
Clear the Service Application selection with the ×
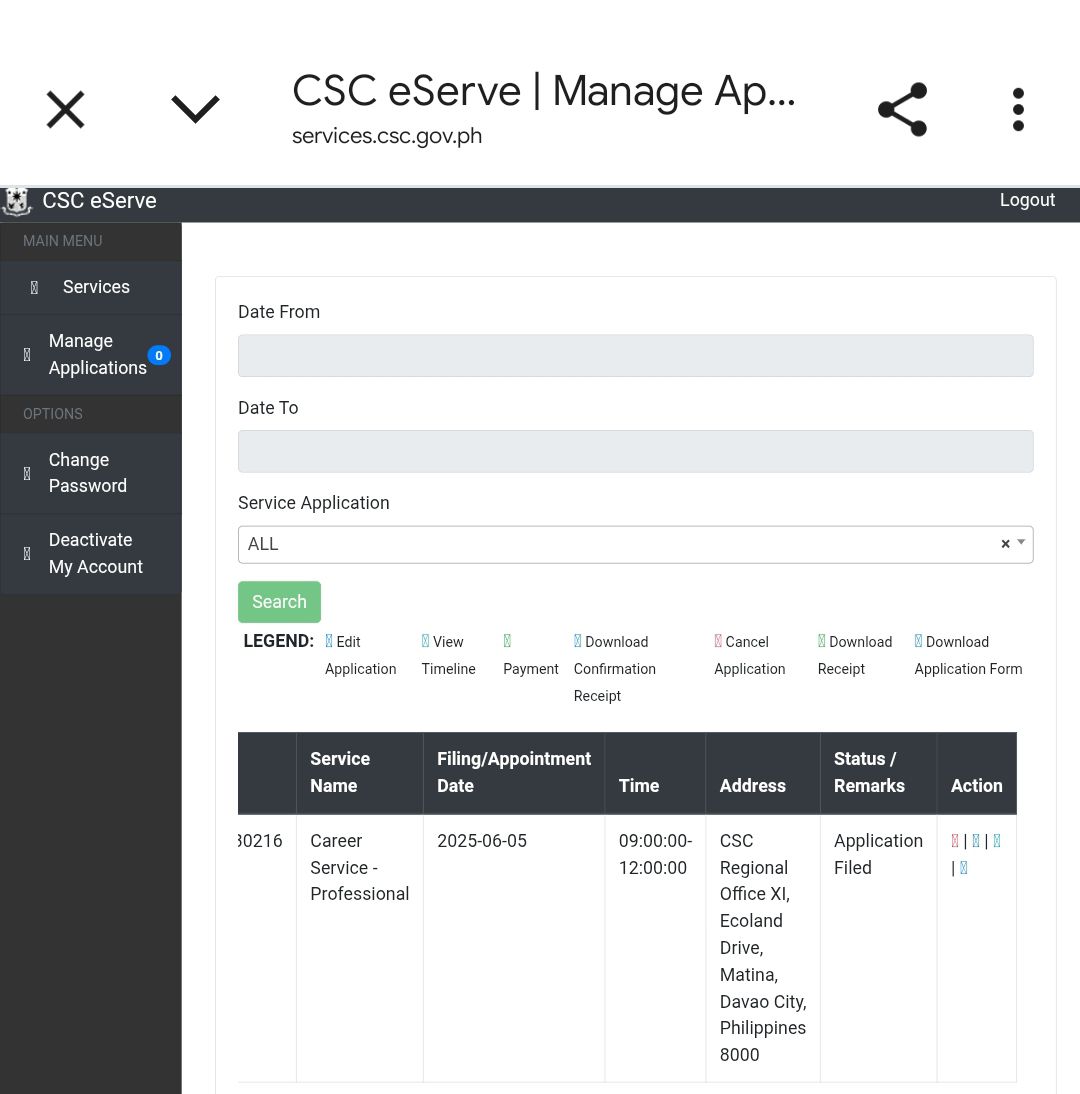[x=1005, y=544]
